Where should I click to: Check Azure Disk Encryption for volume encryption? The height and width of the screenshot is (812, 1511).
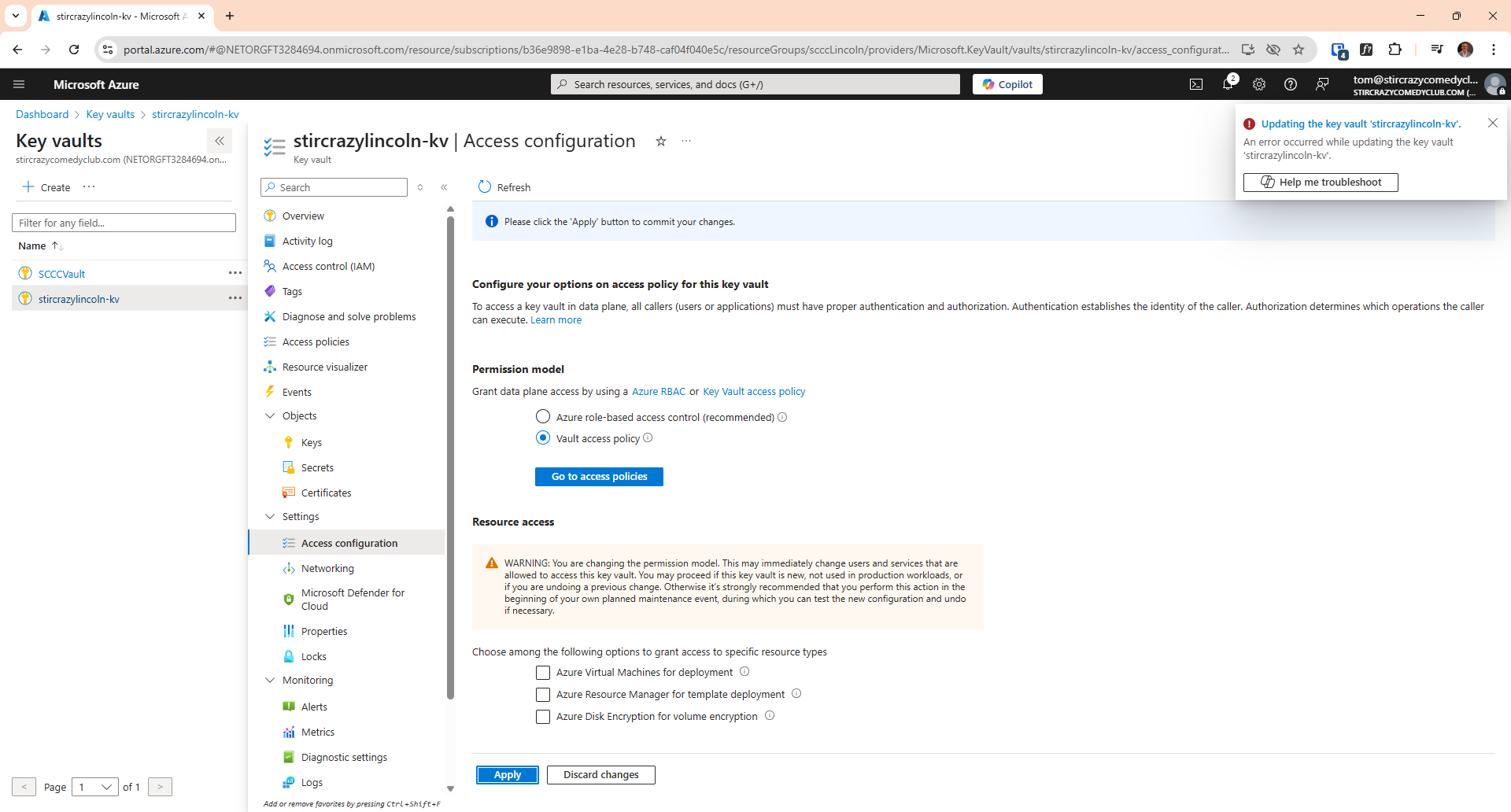(543, 717)
